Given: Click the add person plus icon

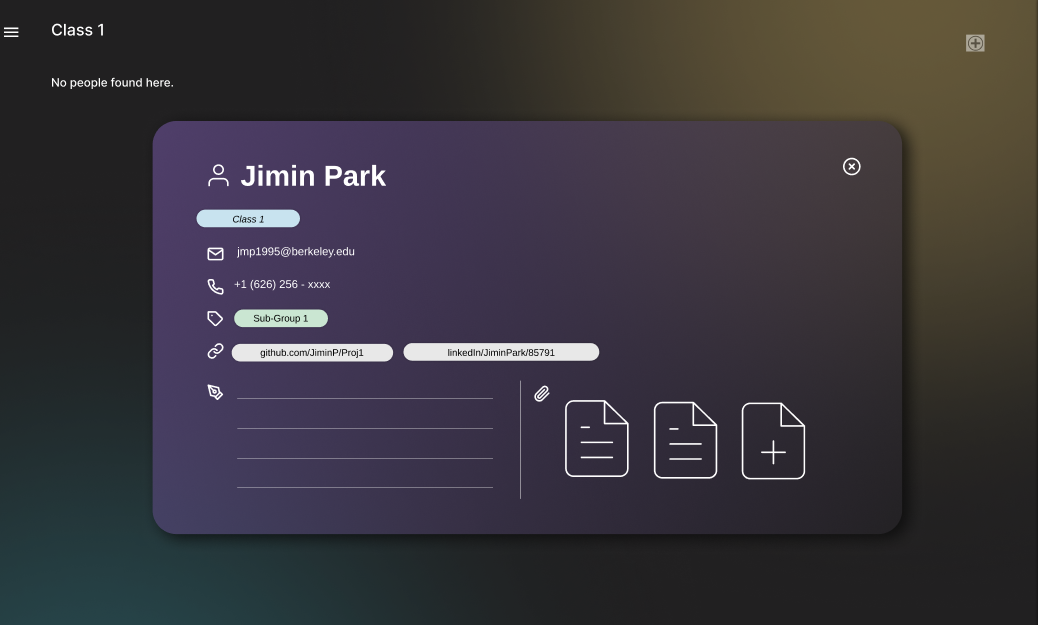Looking at the screenshot, I should 975,43.
